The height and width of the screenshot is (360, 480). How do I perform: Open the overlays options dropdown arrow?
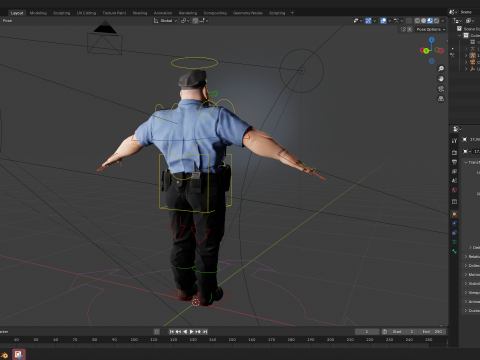point(389,21)
